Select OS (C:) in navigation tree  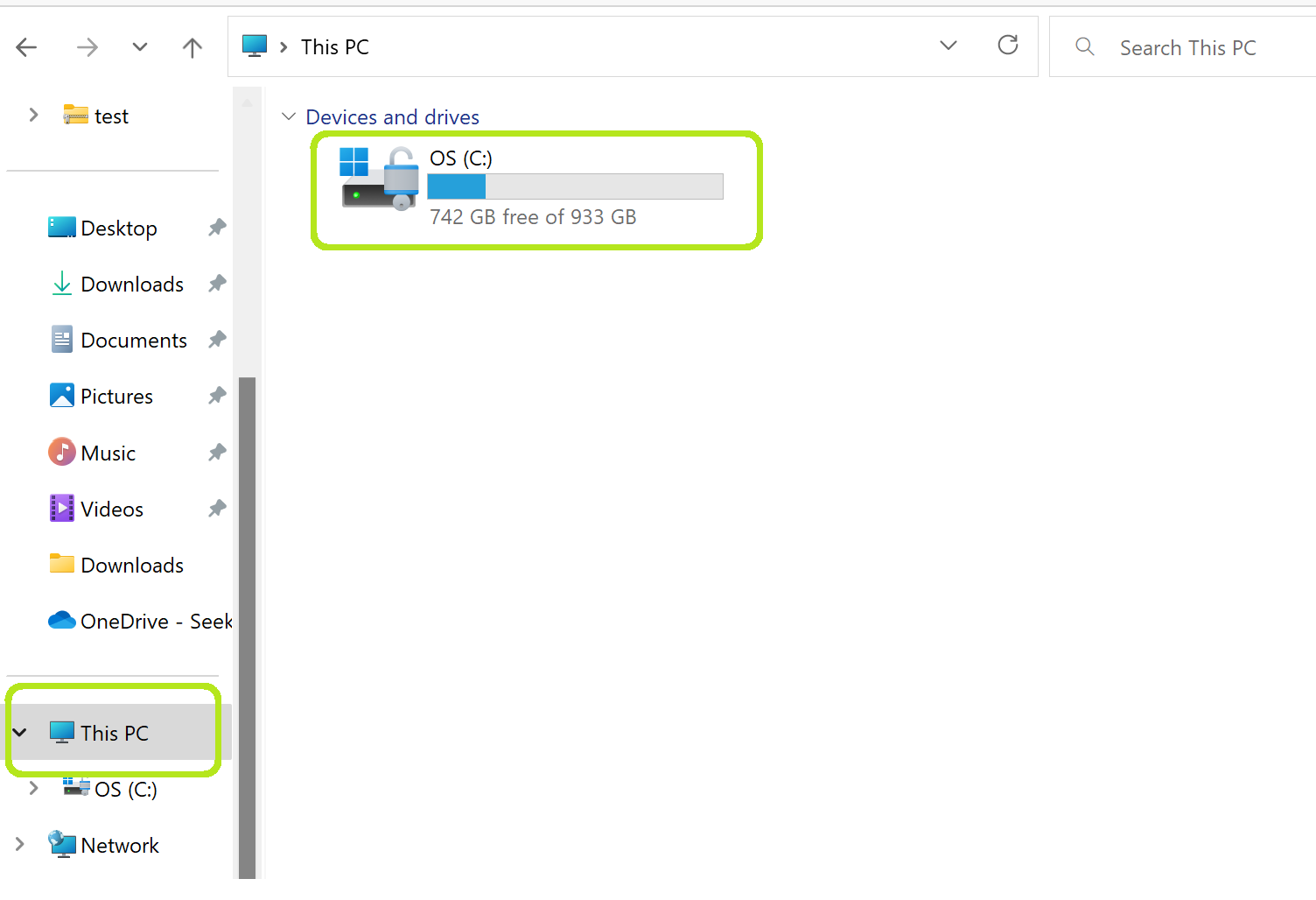(126, 790)
